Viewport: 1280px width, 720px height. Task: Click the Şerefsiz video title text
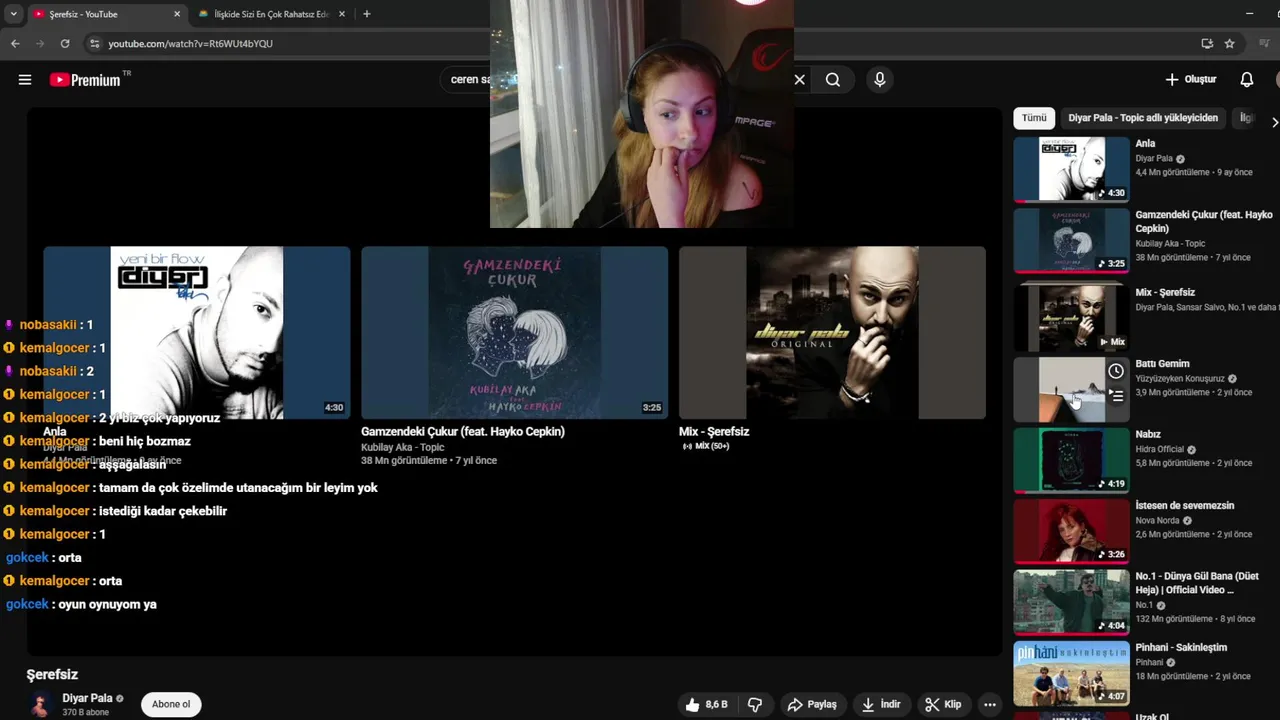pyautogui.click(x=52, y=675)
